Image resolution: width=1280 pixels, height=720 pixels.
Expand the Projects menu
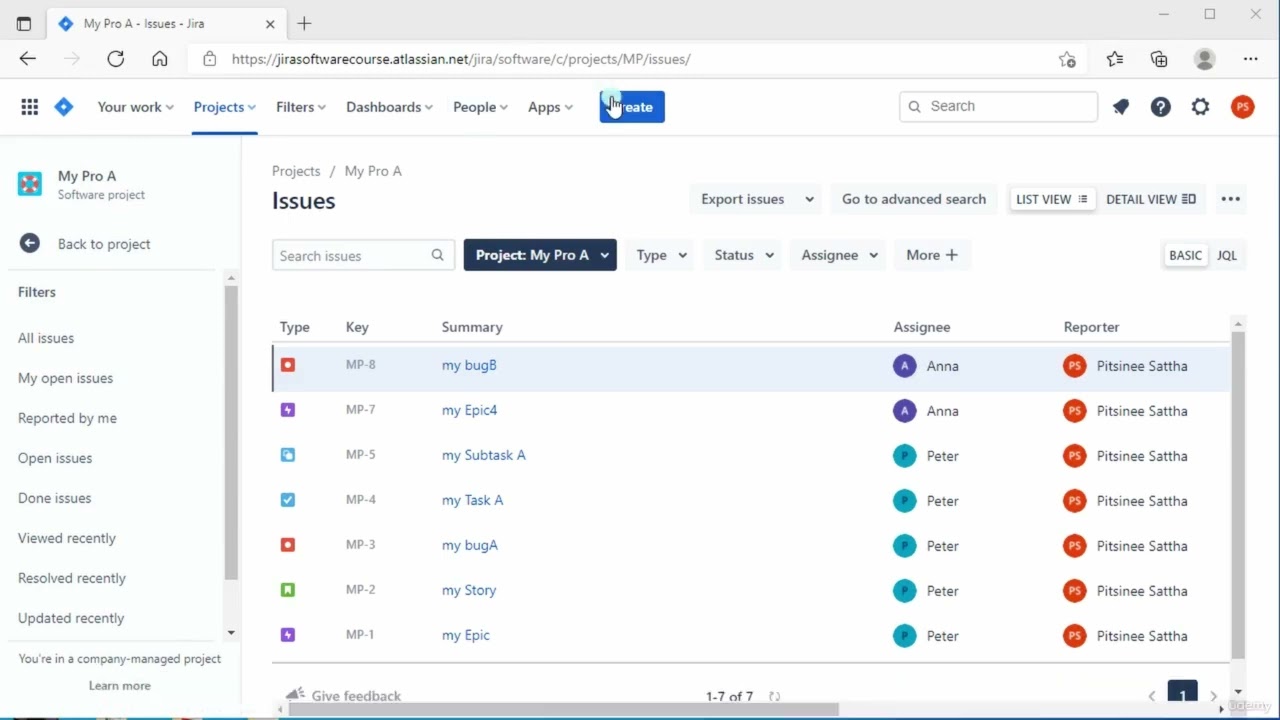[224, 107]
